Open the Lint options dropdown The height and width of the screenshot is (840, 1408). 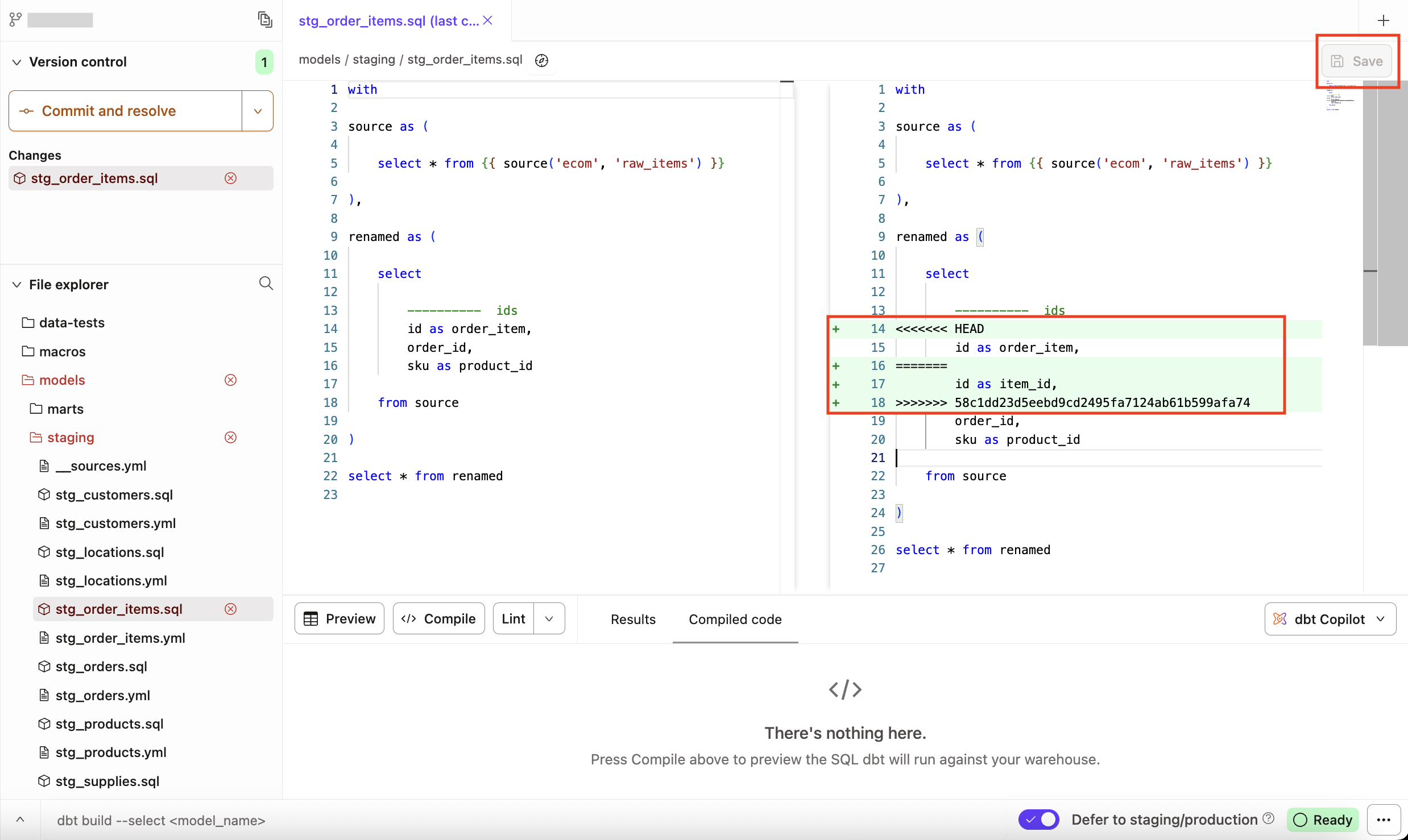coord(548,618)
